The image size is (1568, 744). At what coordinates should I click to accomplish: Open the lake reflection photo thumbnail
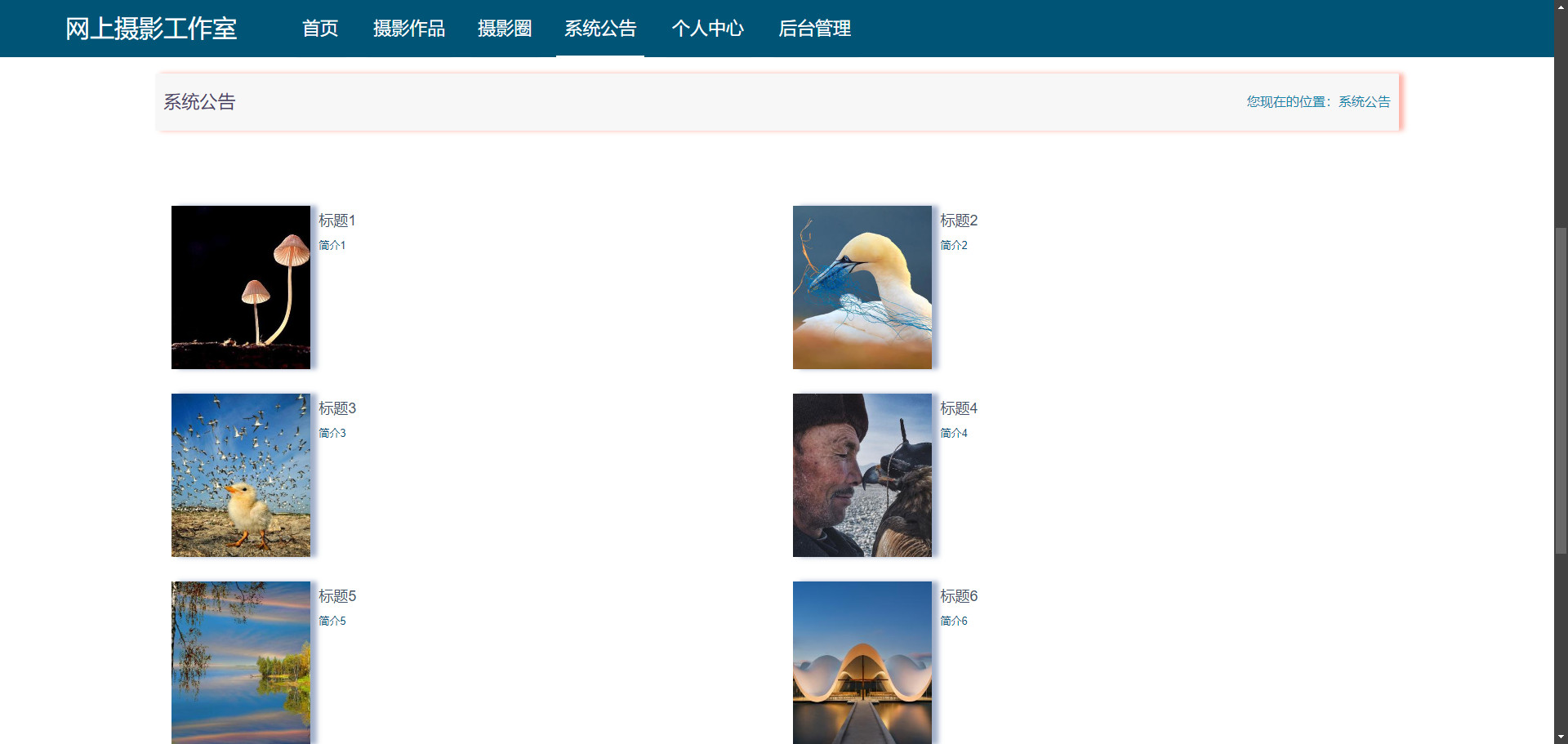click(241, 662)
